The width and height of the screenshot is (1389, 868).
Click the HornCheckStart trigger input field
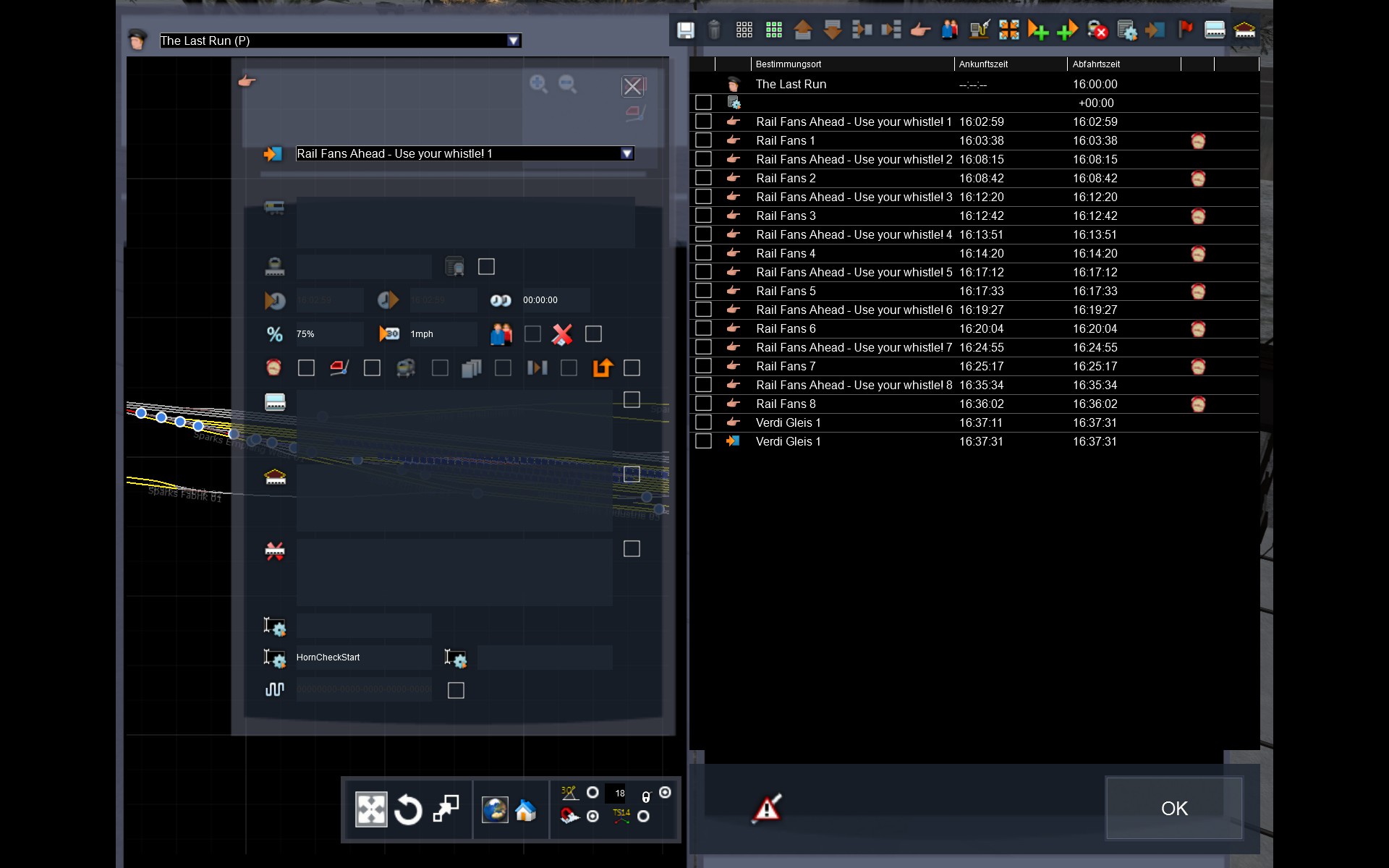(363, 658)
